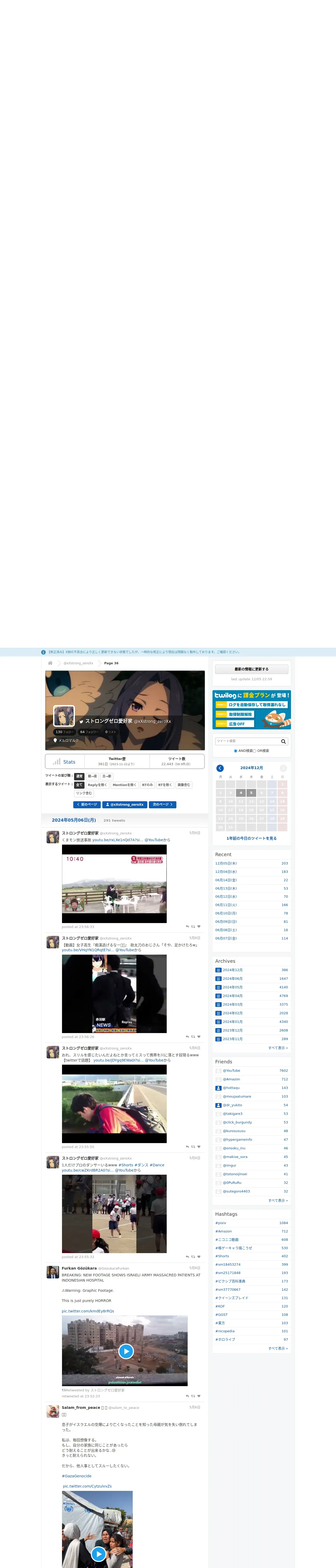
Task: Like the retweet from 23:52:23
Action: [199, 1396]
